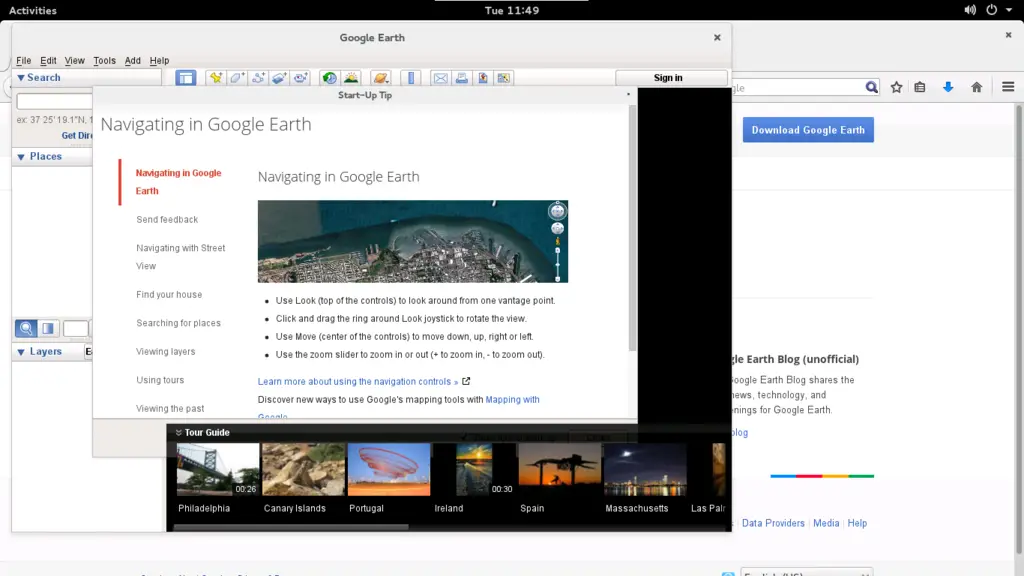Play the Philadelphia tour thumbnail

click(x=218, y=470)
